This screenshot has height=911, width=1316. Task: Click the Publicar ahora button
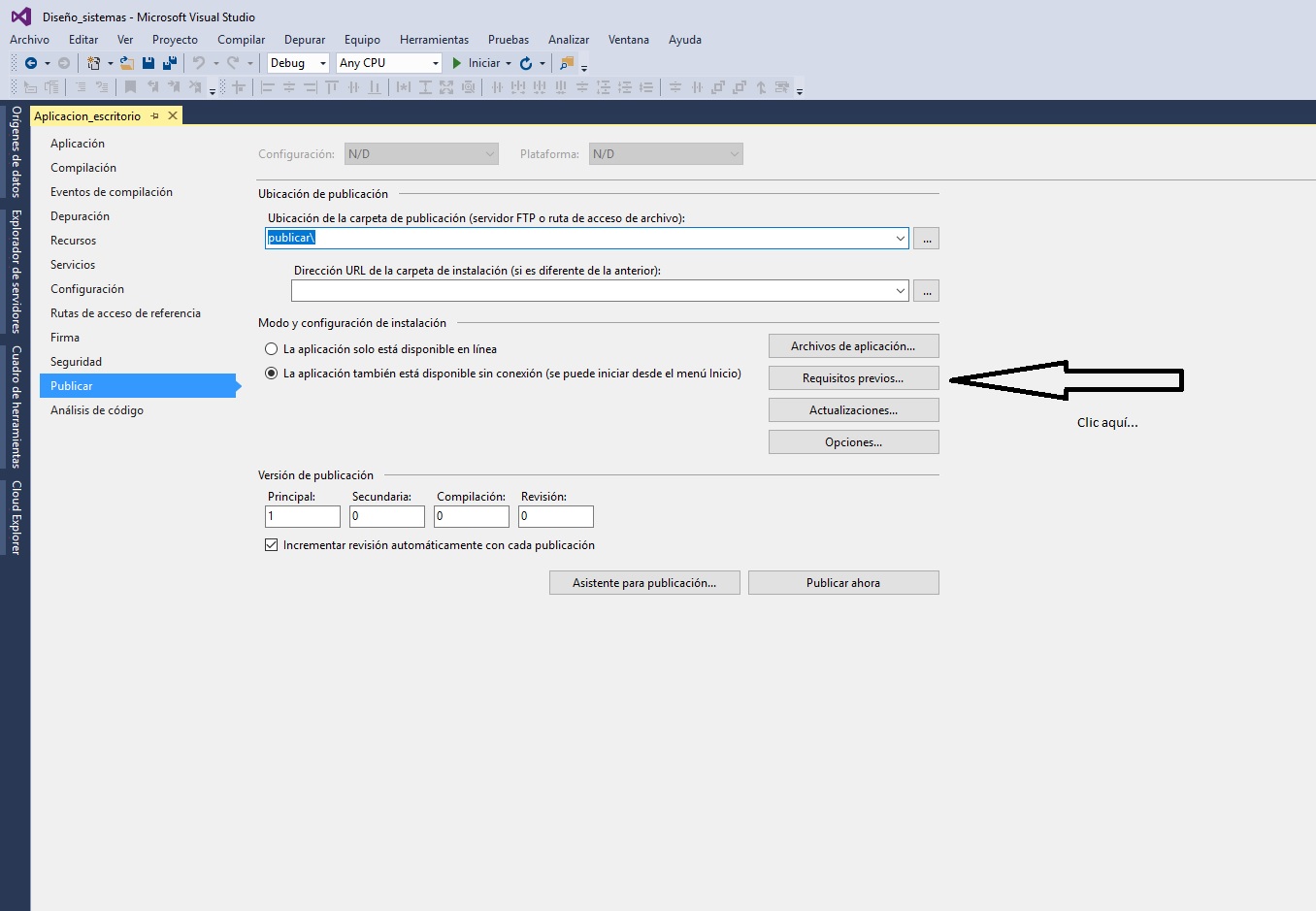click(843, 583)
